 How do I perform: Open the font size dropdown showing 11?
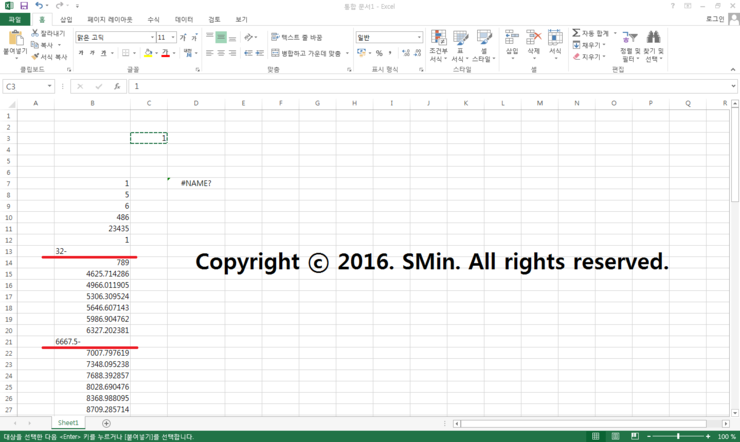point(173,37)
